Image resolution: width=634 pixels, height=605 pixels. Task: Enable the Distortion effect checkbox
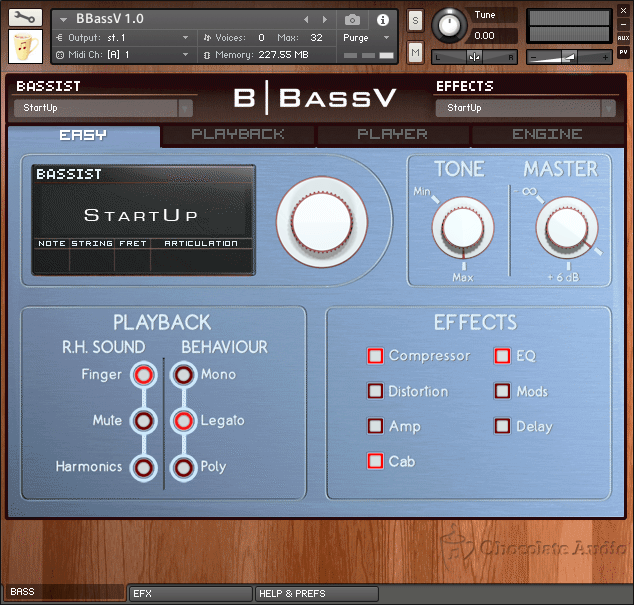click(375, 391)
